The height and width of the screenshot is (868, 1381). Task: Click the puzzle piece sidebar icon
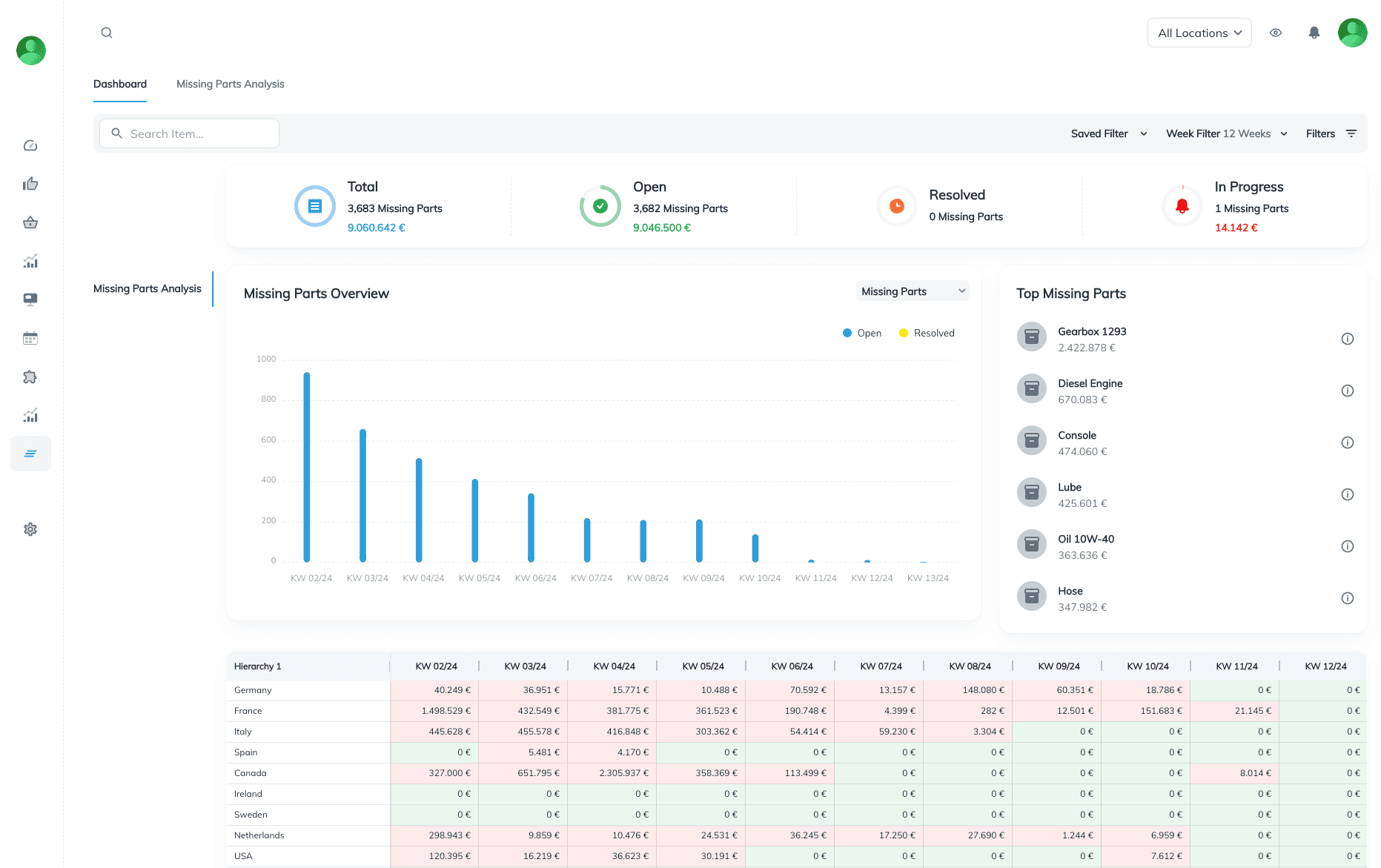tap(30, 377)
